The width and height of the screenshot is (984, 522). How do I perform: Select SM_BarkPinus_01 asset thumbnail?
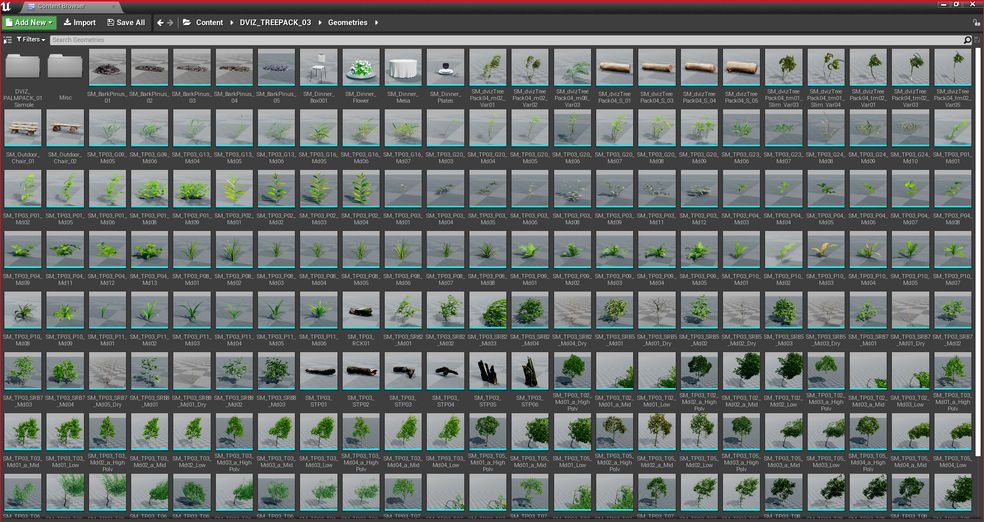point(107,67)
